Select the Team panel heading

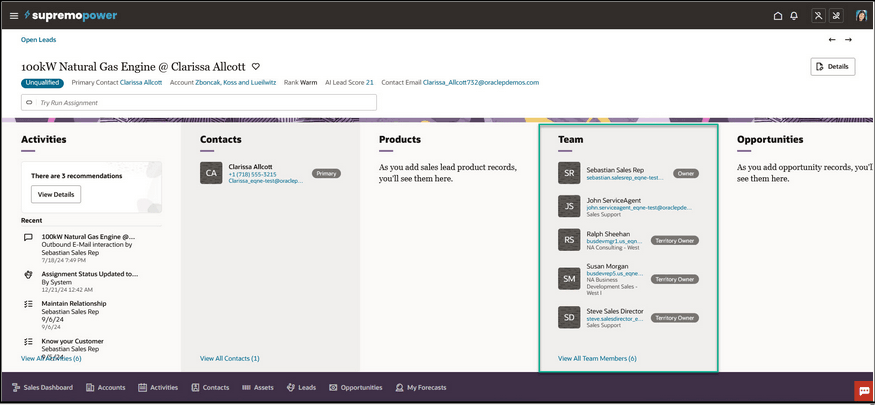click(570, 139)
